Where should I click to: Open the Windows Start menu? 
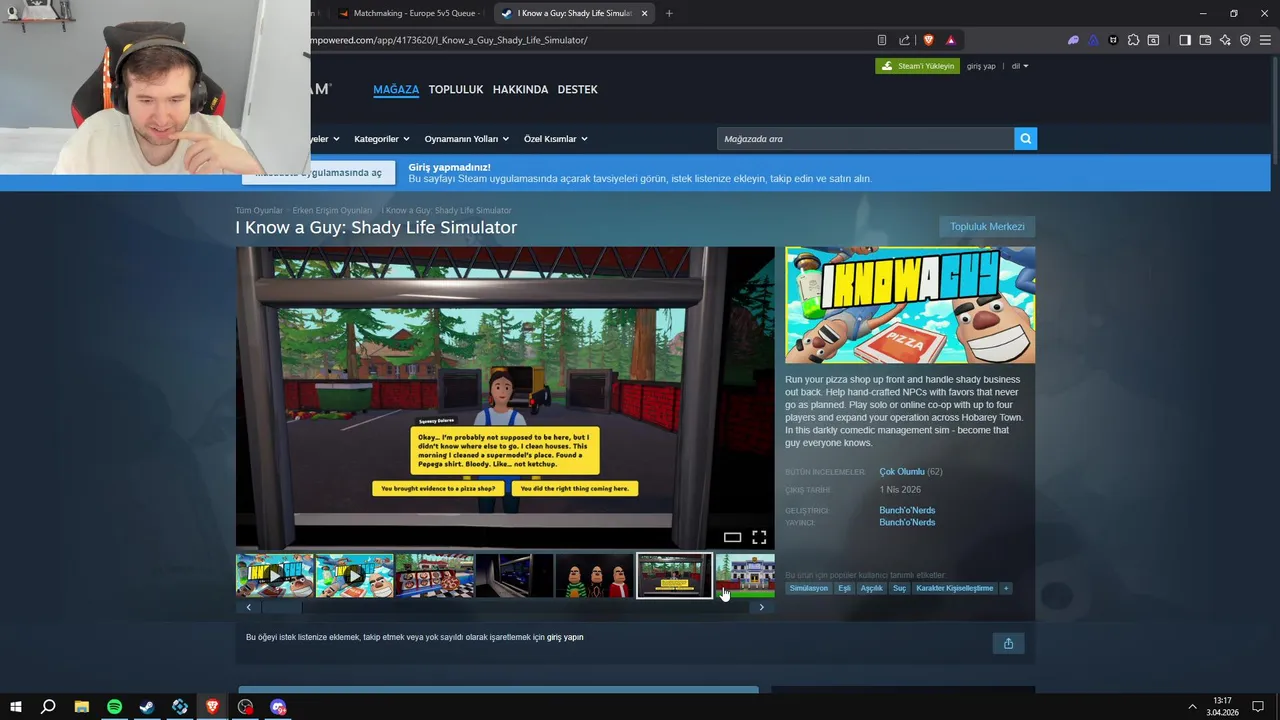click(16, 707)
